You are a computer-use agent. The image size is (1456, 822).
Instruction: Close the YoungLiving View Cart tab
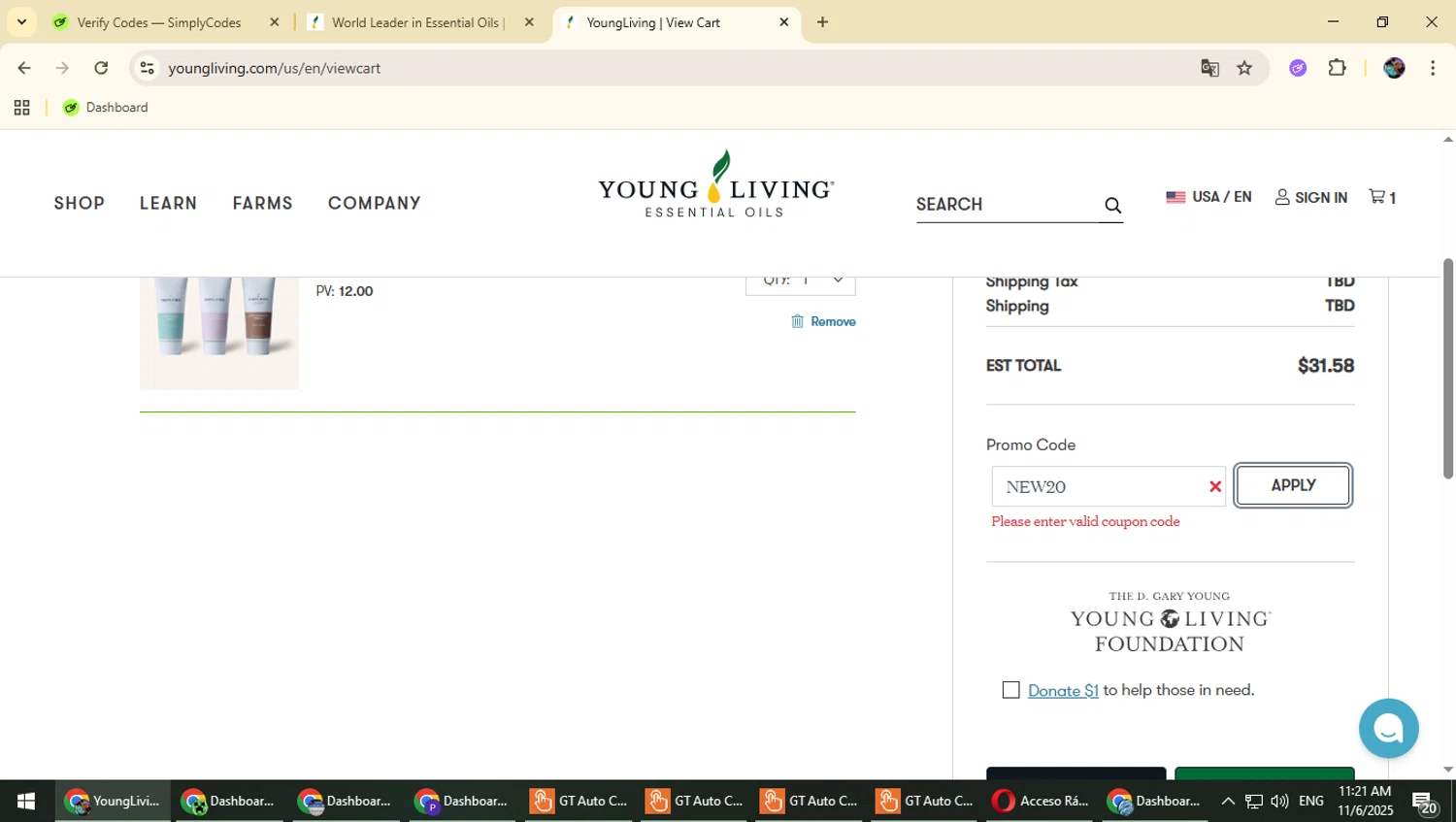783,21
